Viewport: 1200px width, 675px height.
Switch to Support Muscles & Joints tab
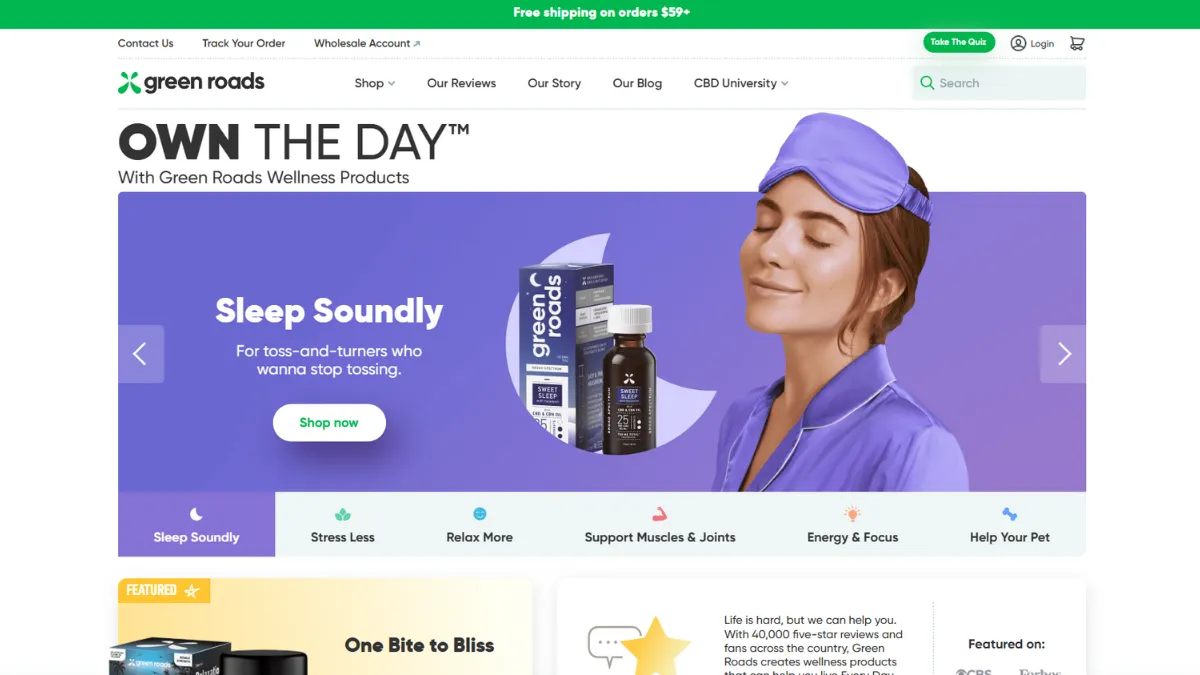(x=660, y=524)
